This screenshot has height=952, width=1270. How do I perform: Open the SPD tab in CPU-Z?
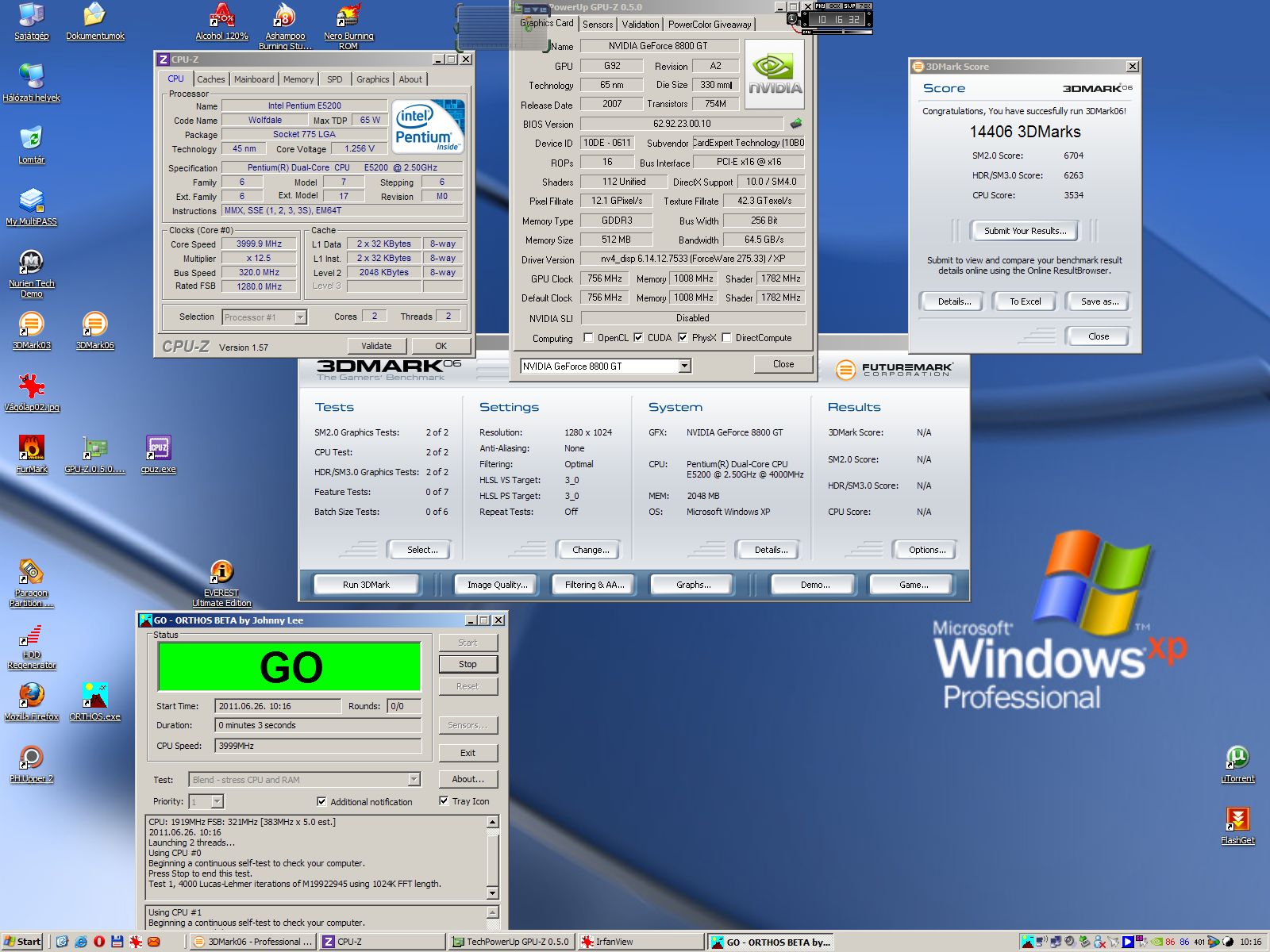[335, 79]
